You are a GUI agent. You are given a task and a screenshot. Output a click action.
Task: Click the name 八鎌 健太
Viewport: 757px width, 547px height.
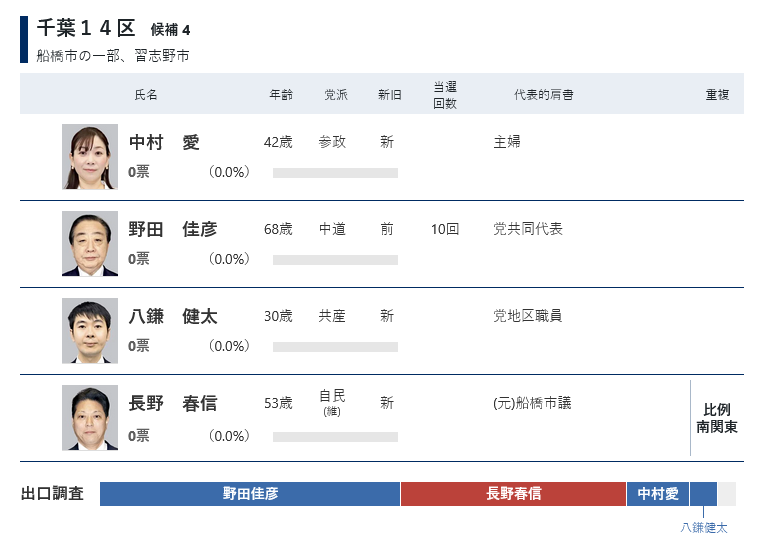[x=173, y=317]
